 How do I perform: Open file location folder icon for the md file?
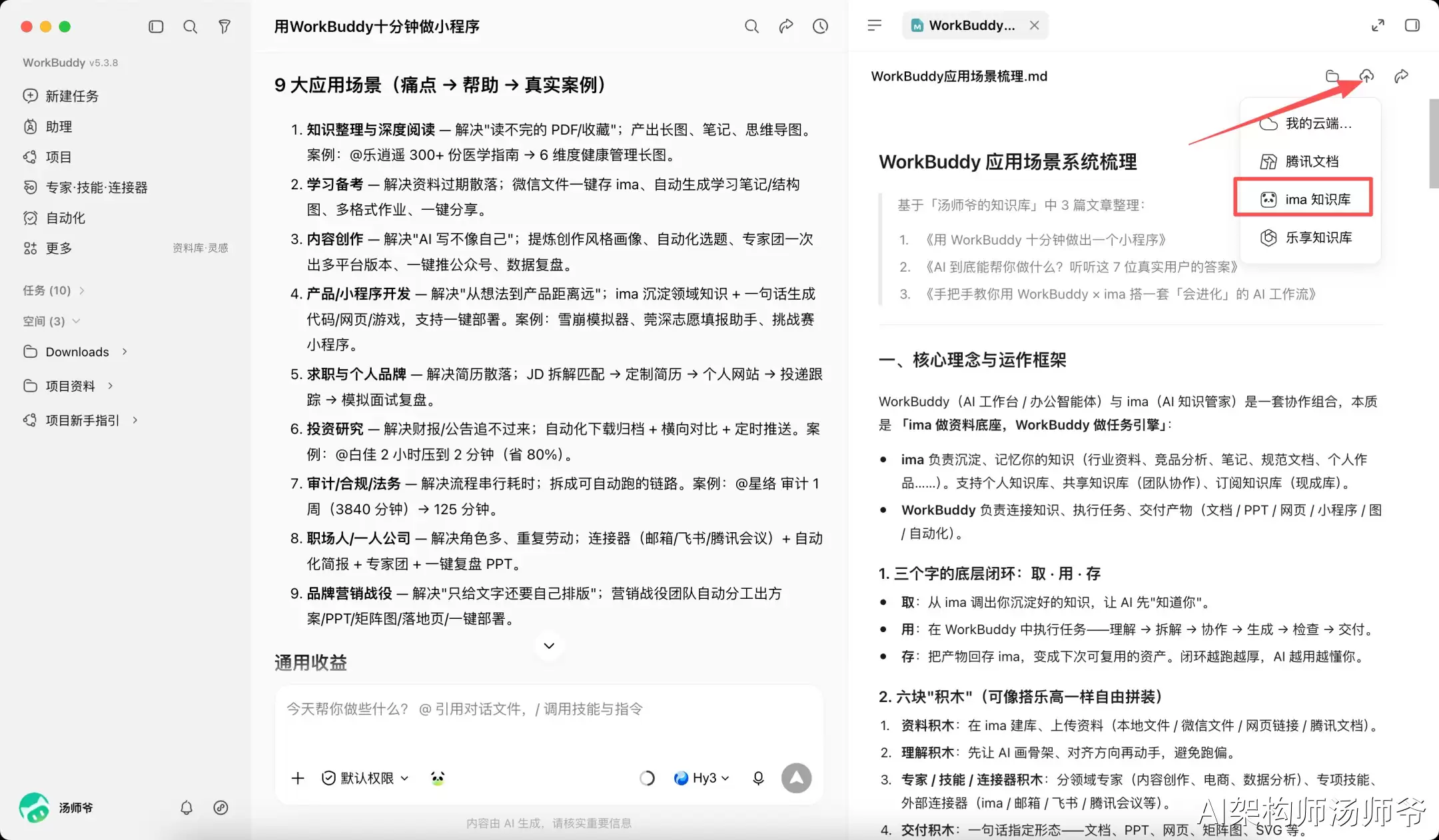tap(1332, 76)
